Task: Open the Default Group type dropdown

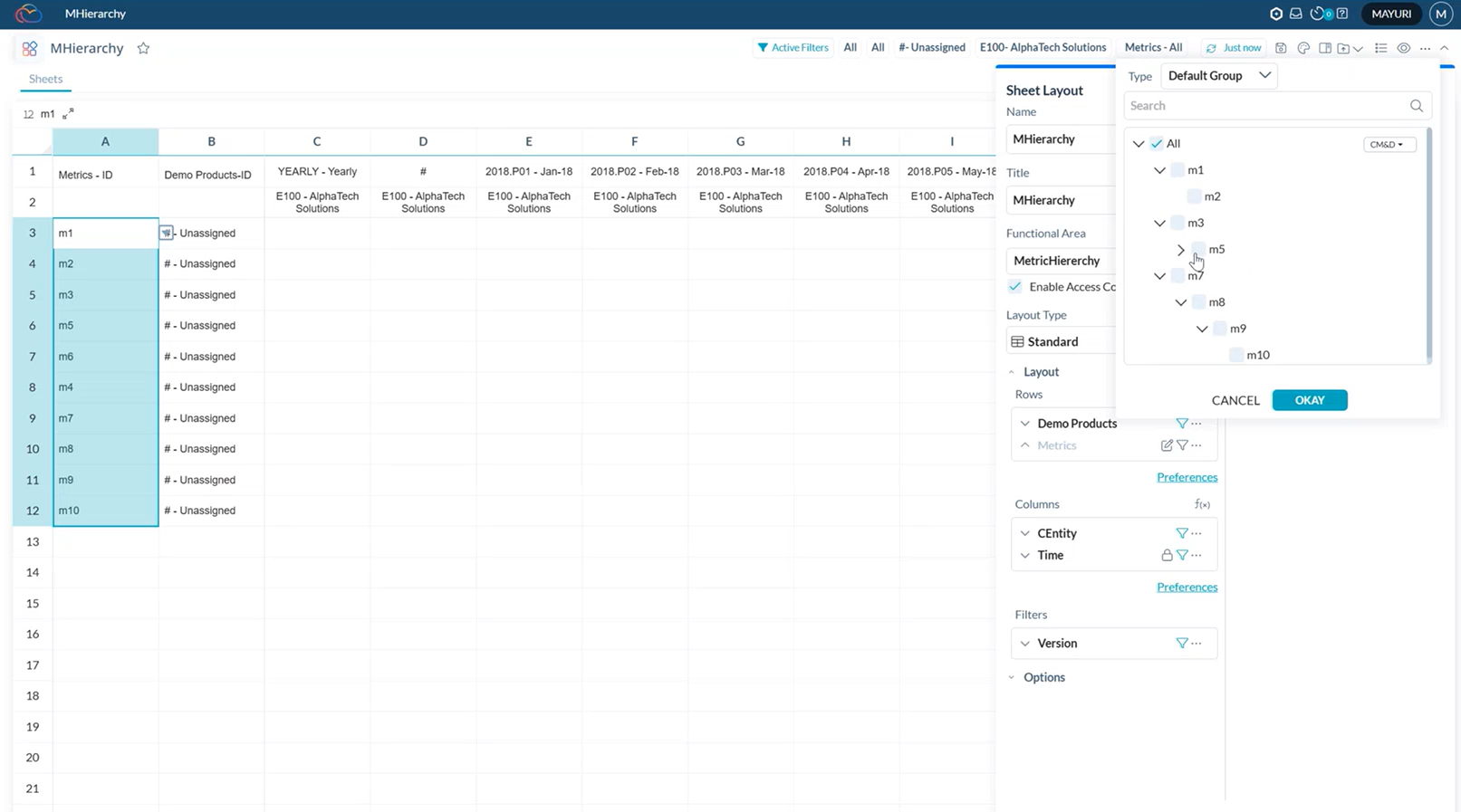Action: pyautogui.click(x=1218, y=76)
